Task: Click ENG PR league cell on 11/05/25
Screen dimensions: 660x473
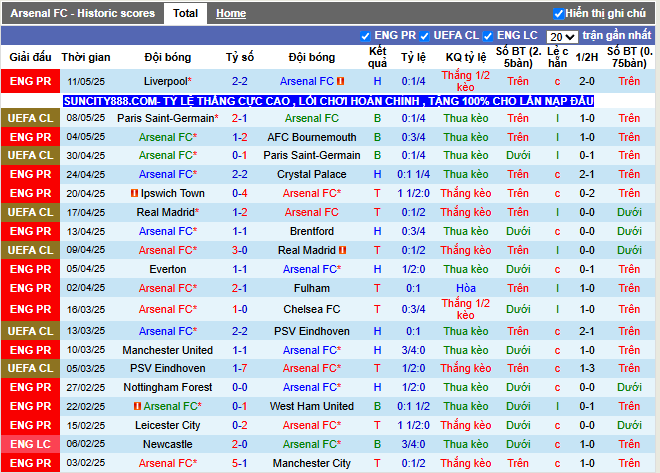Action: 30,81
